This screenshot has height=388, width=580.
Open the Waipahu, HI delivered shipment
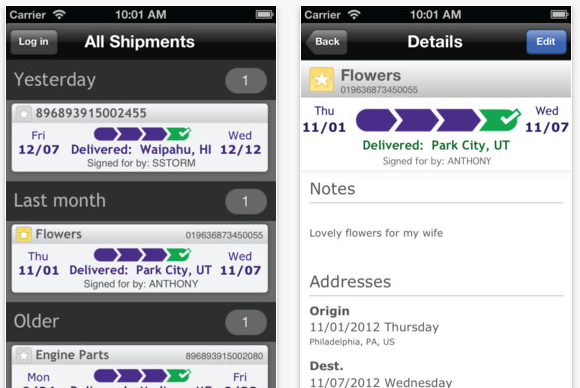140,138
